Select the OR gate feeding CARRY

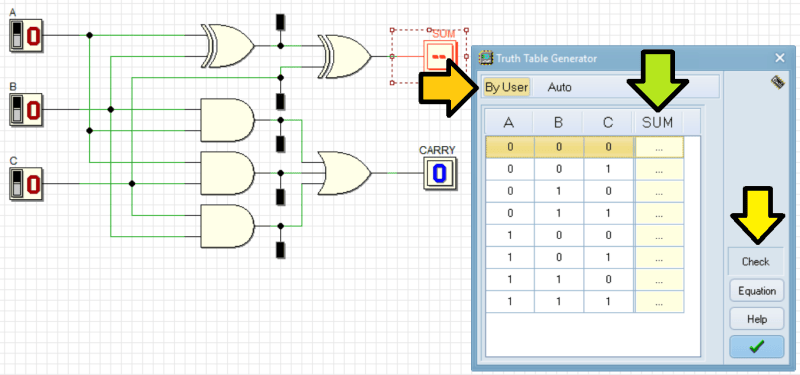click(344, 173)
